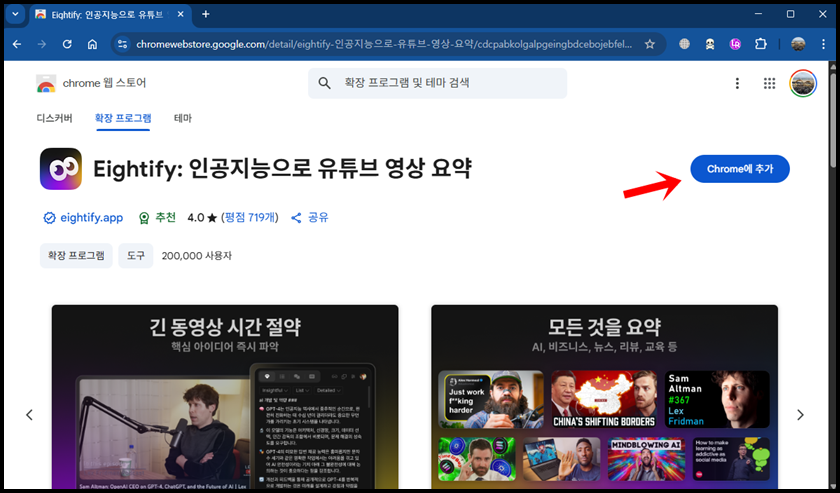
Task: Show the next screenshot slide
Action: coord(800,415)
